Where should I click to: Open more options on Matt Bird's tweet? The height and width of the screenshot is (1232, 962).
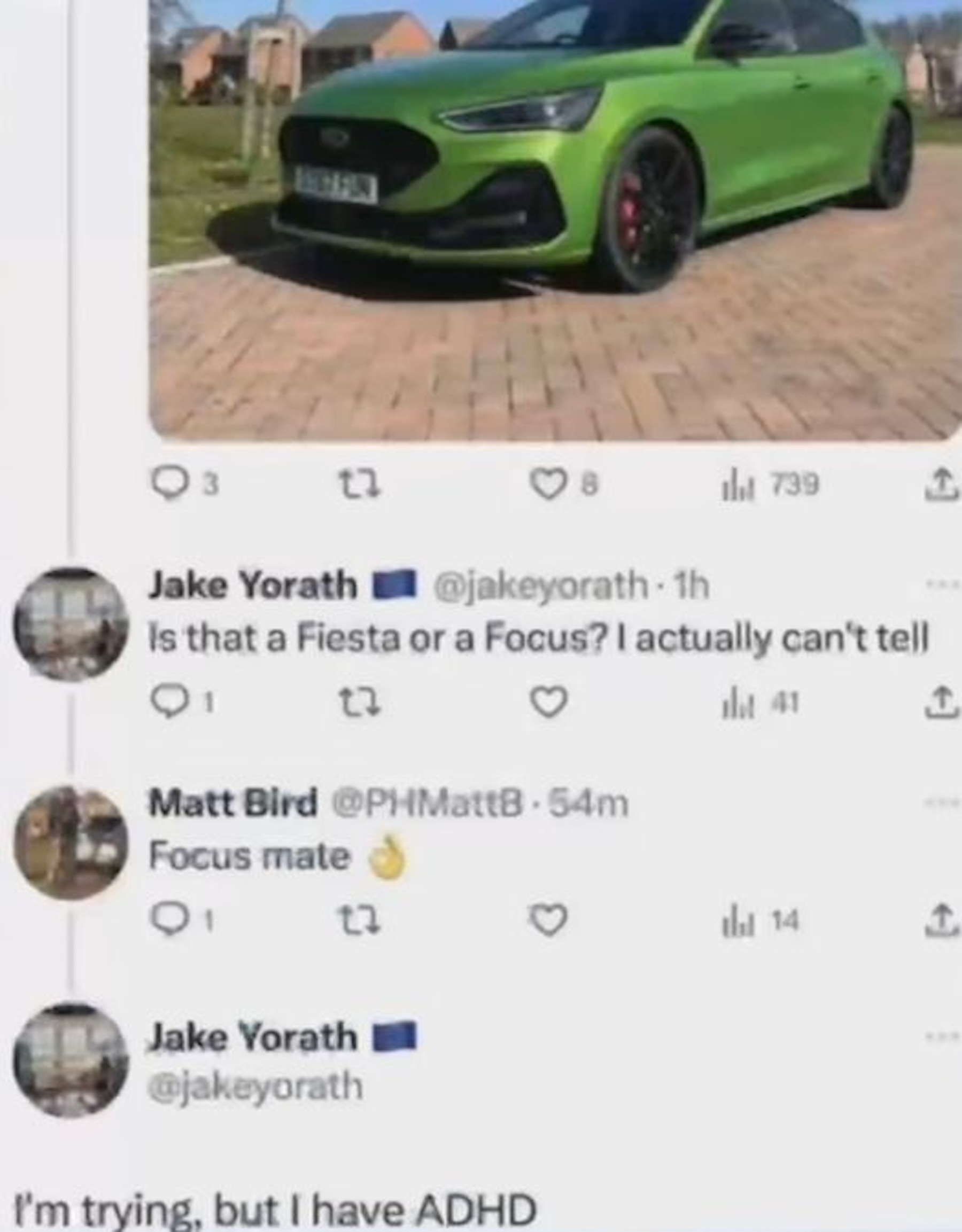[x=943, y=802]
